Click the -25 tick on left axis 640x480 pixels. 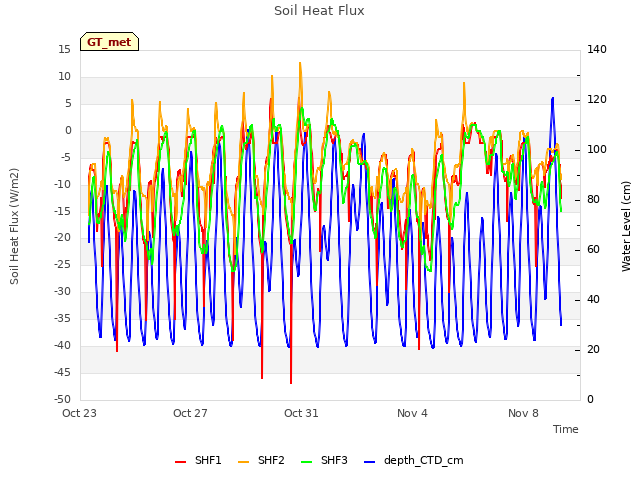[x=62, y=265]
